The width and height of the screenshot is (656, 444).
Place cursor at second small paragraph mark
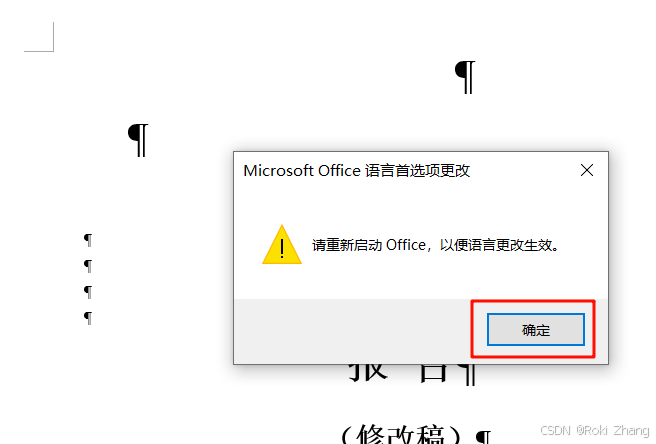click(x=88, y=266)
